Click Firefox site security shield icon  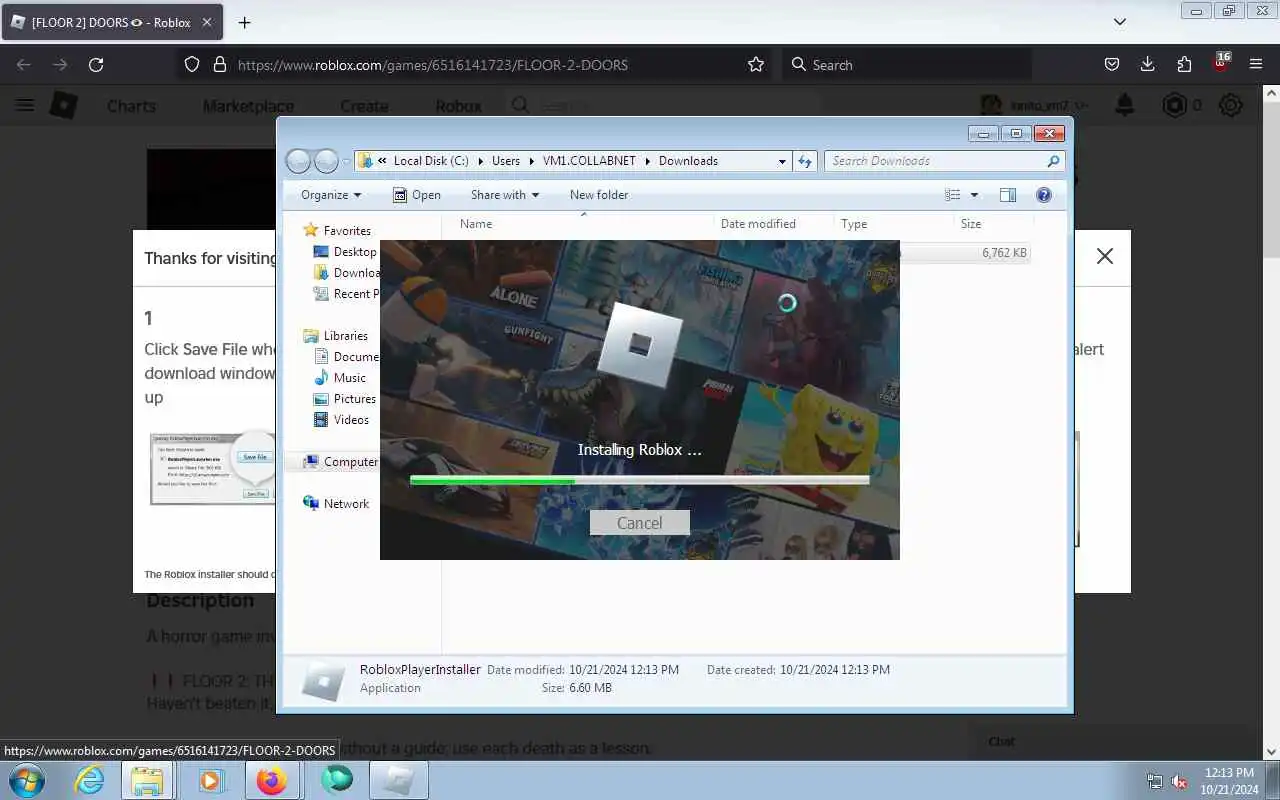(192, 65)
